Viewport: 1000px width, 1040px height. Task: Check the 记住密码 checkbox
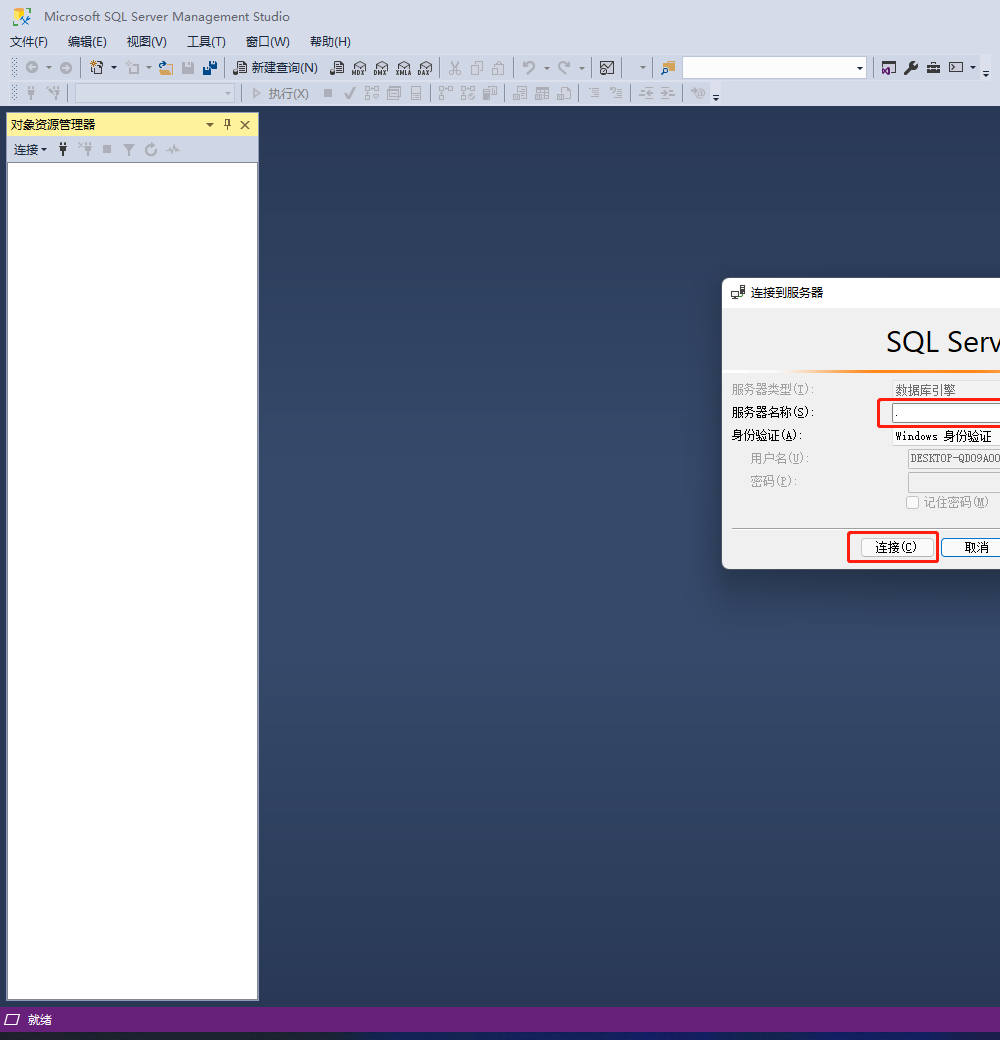point(912,502)
